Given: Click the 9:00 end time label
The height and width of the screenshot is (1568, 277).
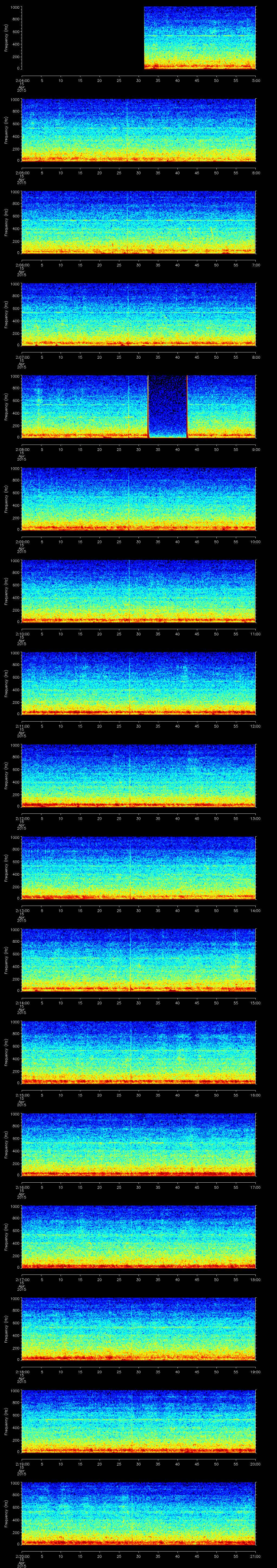Looking at the screenshot, I should click(256, 449).
